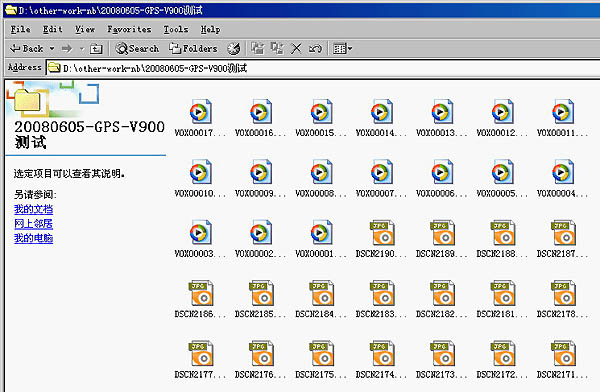Go Back to previous folder
This screenshot has width=600, height=392.
[26, 49]
